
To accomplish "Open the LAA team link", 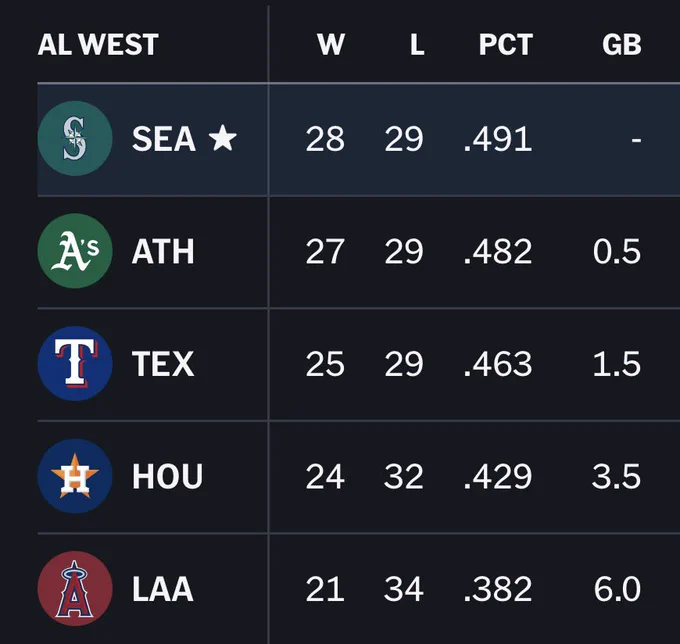I will (163, 589).
